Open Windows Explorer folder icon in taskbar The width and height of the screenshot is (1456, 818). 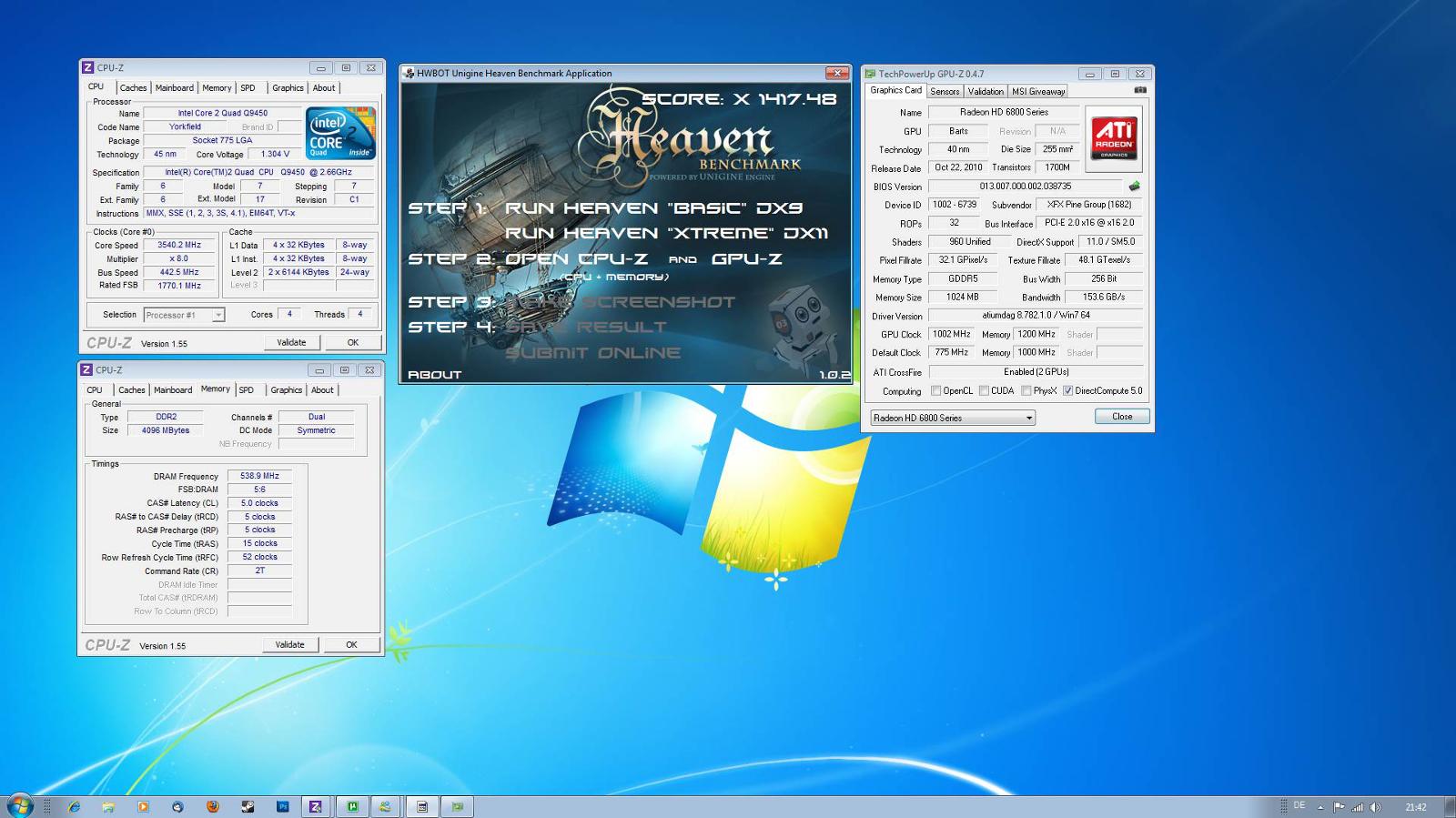[108, 806]
